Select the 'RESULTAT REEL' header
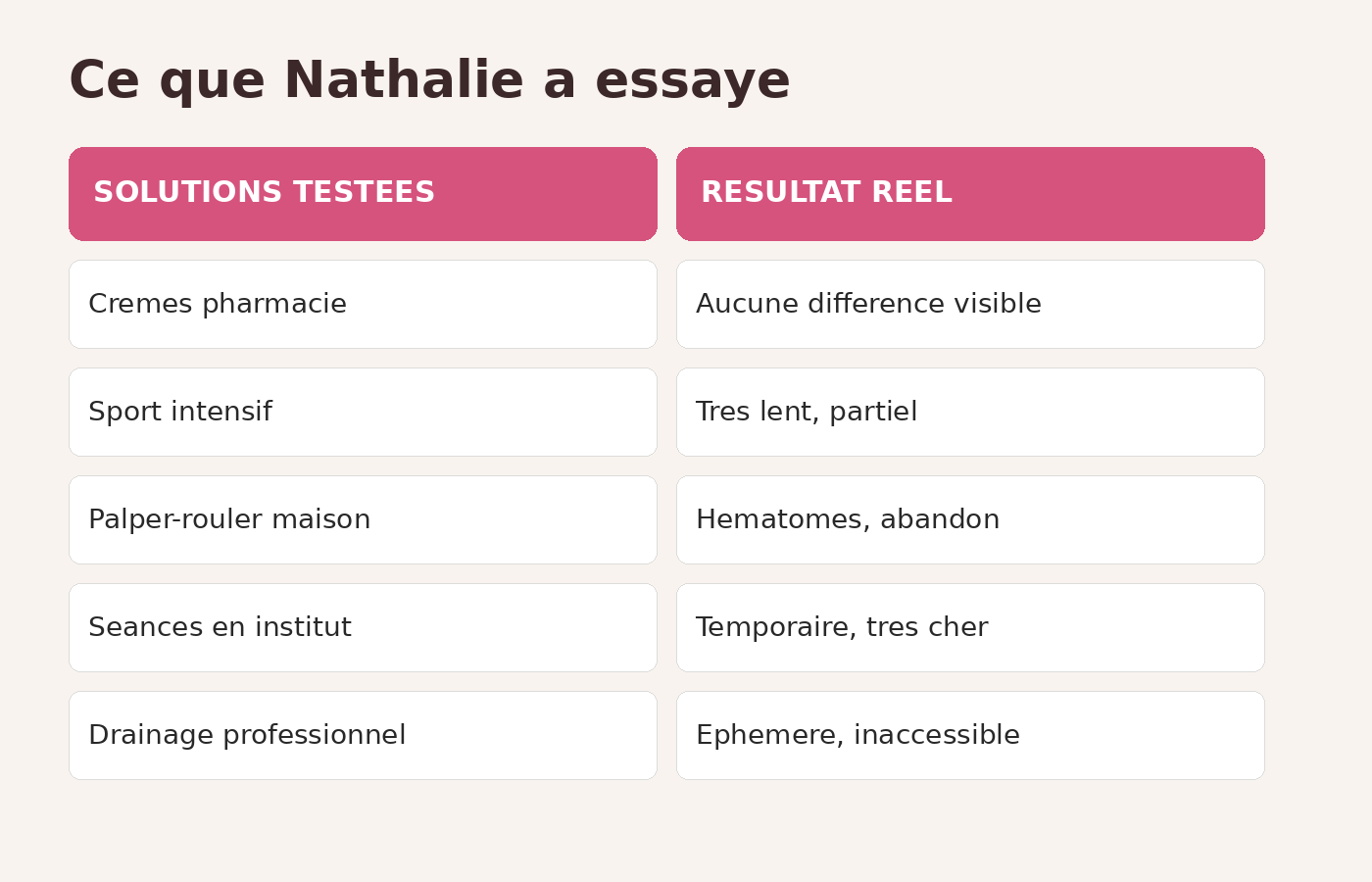Viewport: 1372px width, 882px height. pyautogui.click(x=970, y=194)
